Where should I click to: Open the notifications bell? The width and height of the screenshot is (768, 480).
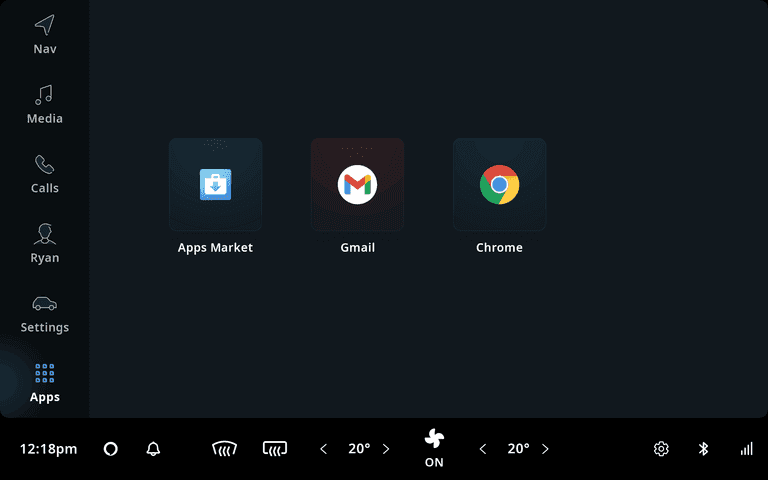click(153, 449)
